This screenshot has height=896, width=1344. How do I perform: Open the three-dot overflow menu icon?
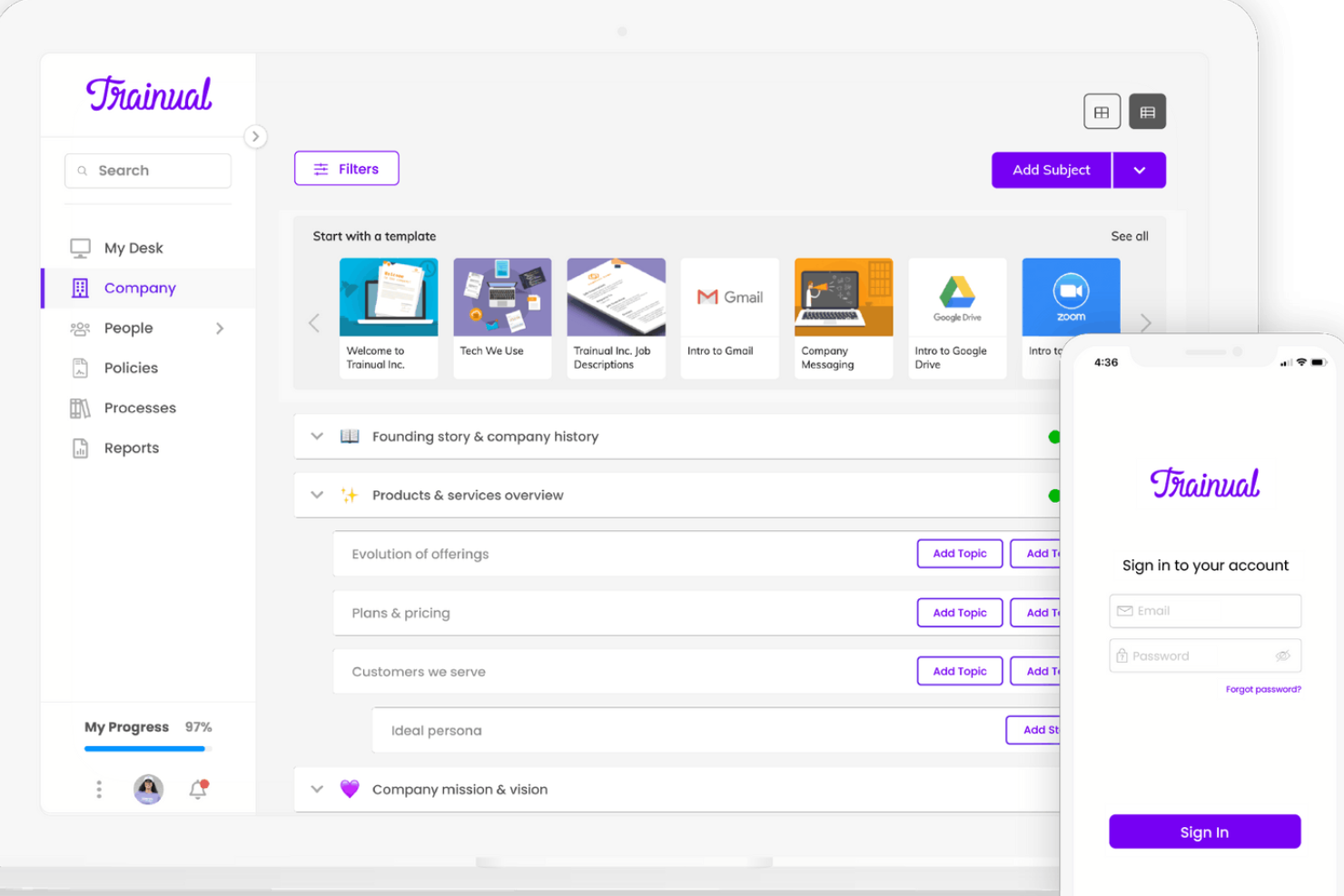tap(98, 789)
